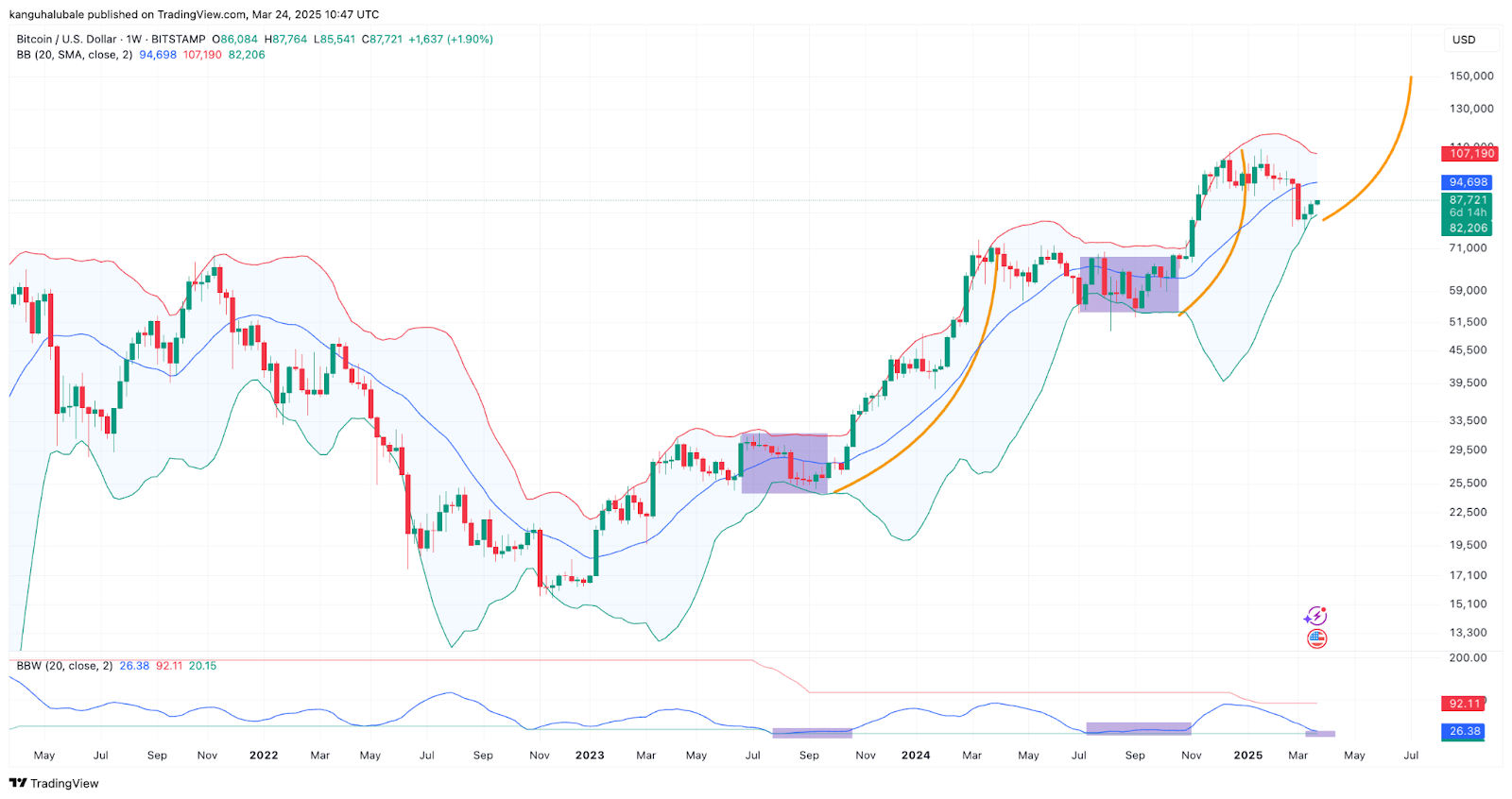Click the TradingView logo at bottom left
The image size is (1512, 799).
click(54, 783)
